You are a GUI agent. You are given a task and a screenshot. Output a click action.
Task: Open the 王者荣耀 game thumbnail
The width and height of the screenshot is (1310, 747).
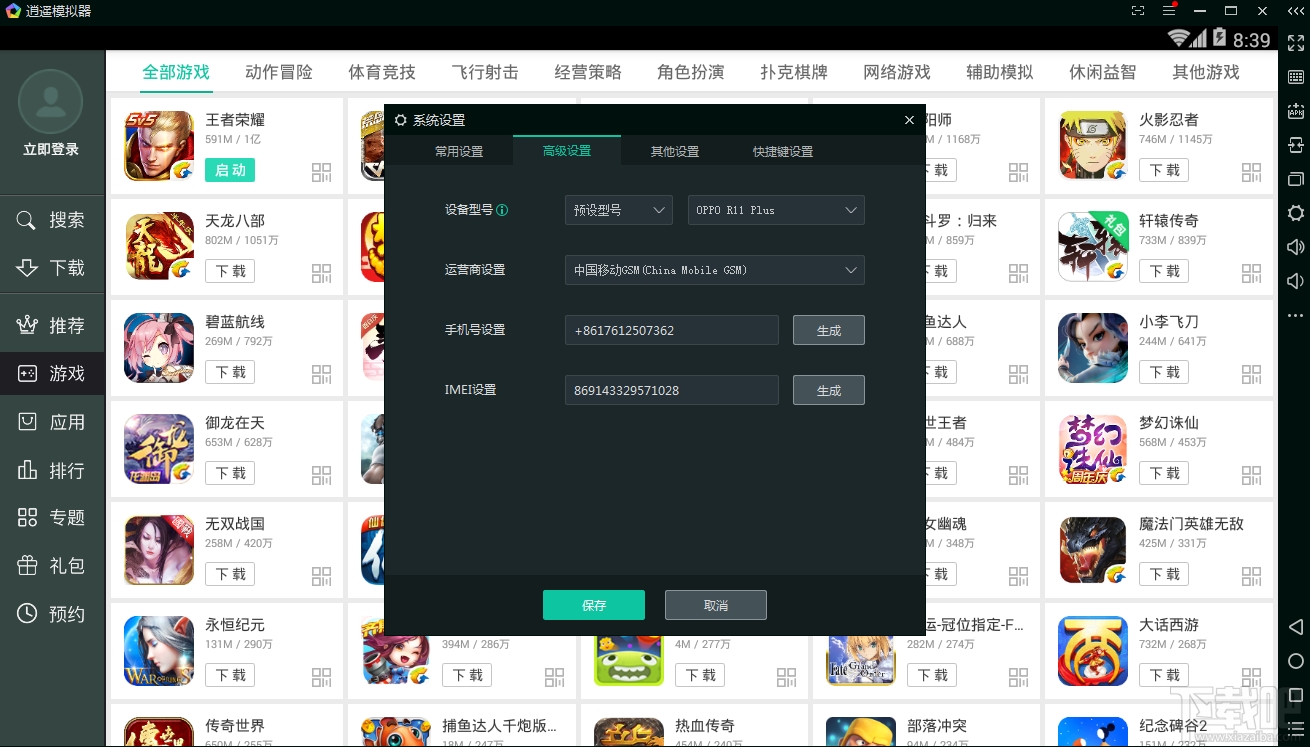pyautogui.click(x=159, y=146)
